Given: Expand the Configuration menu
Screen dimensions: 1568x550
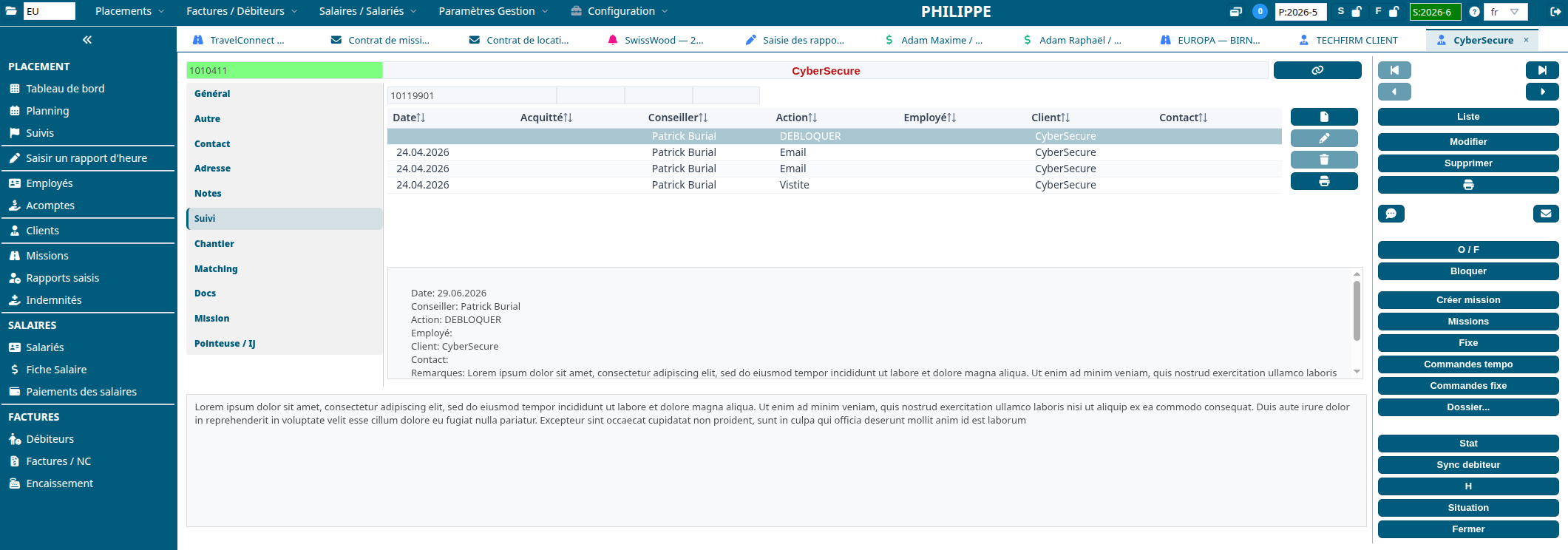Looking at the screenshot, I should [620, 11].
